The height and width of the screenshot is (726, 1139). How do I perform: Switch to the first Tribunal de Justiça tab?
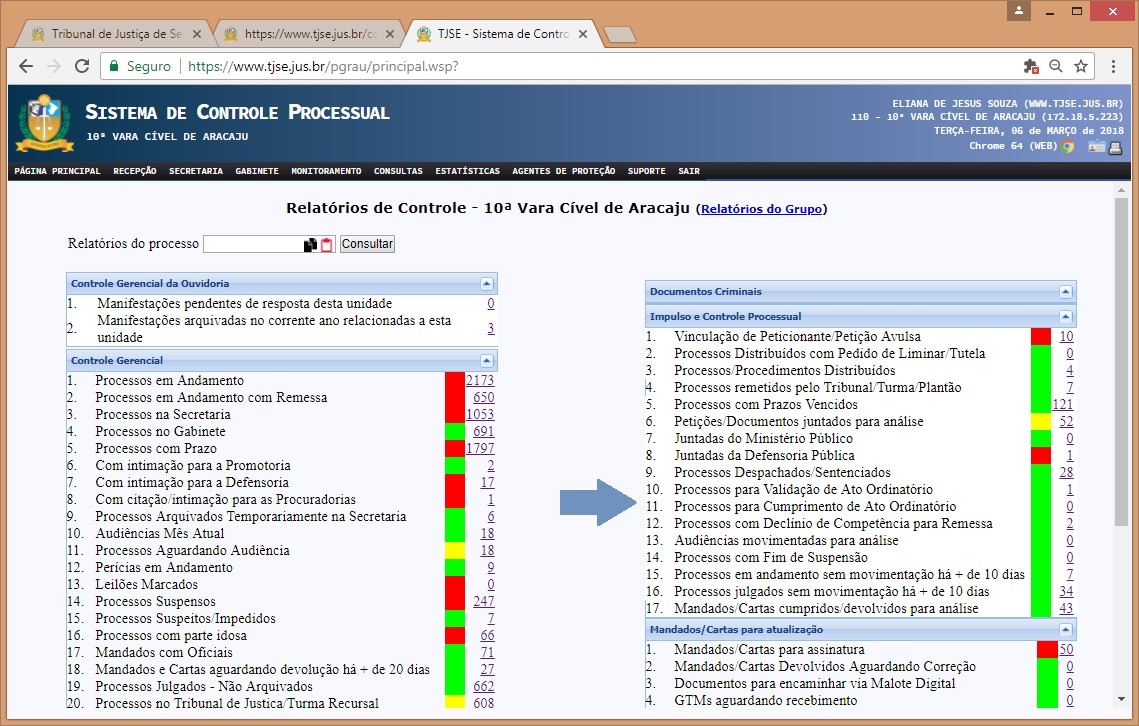[112, 33]
